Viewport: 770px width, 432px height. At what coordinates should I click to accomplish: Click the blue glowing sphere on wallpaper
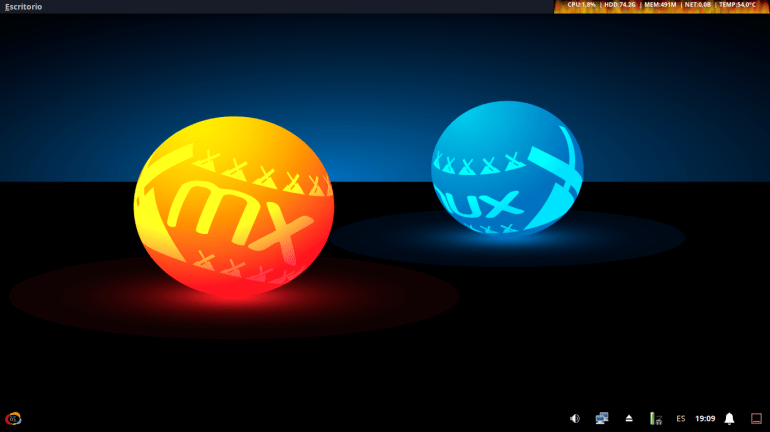507,168
